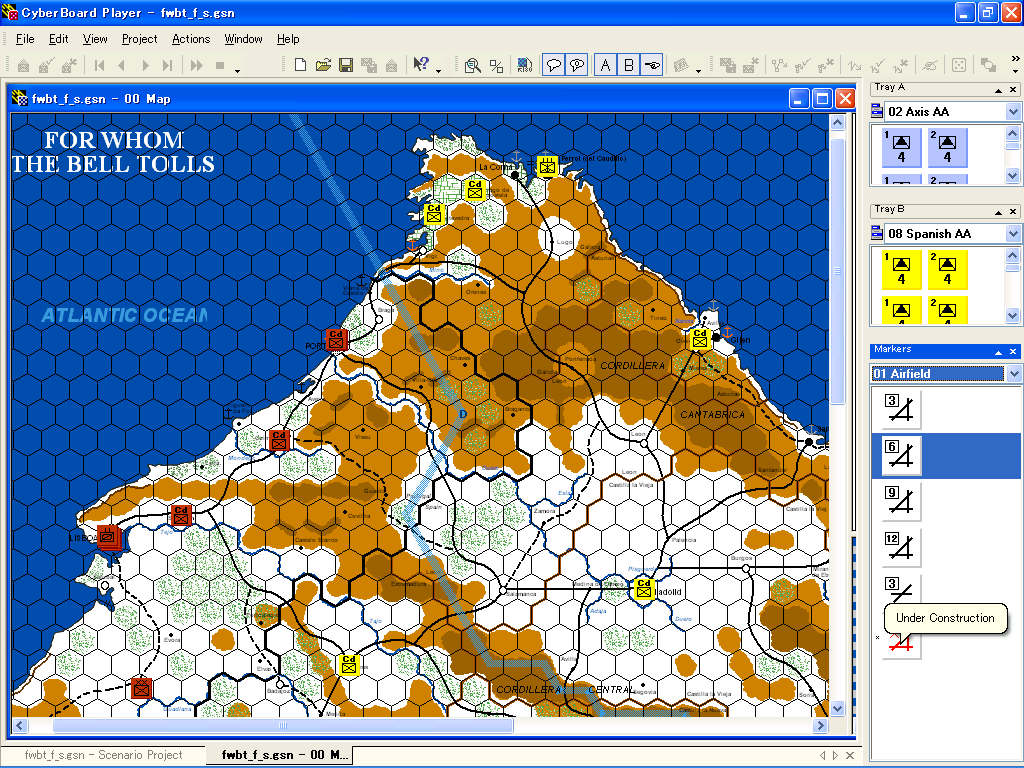
Task: Click the percent scale toolbar icon
Action: click(496, 66)
